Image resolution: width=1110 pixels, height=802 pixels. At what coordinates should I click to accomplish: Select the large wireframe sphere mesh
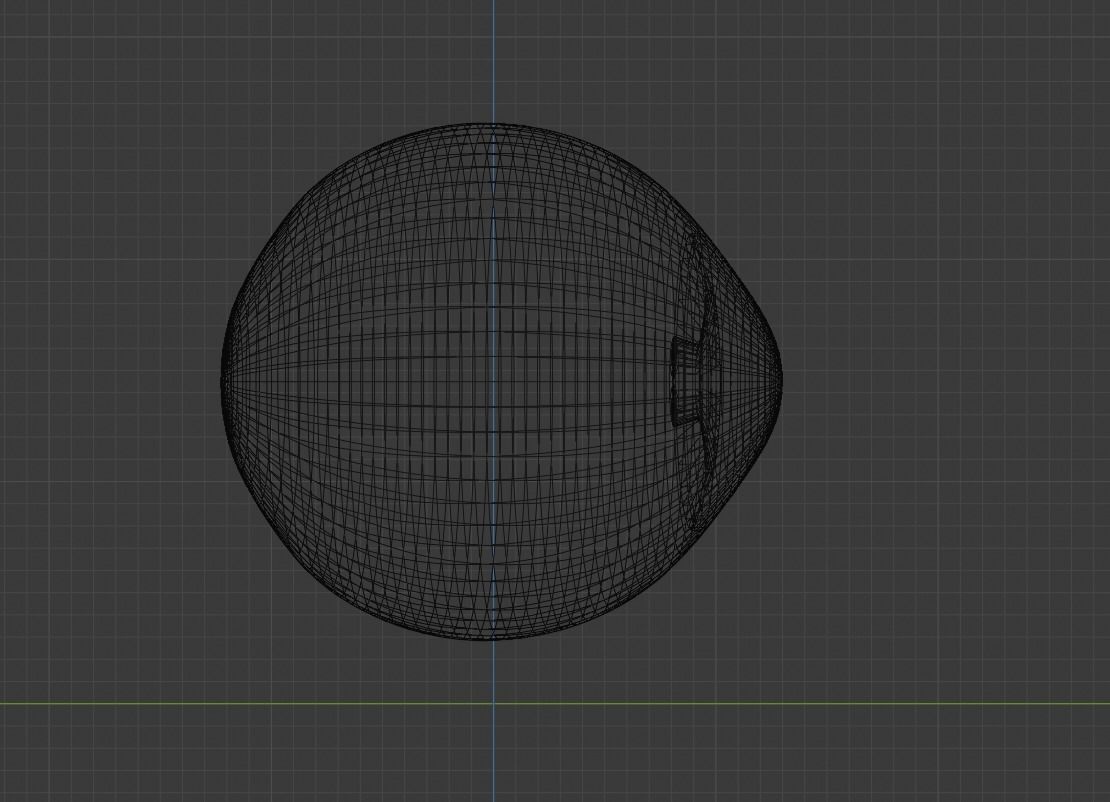pyautogui.click(x=501, y=382)
